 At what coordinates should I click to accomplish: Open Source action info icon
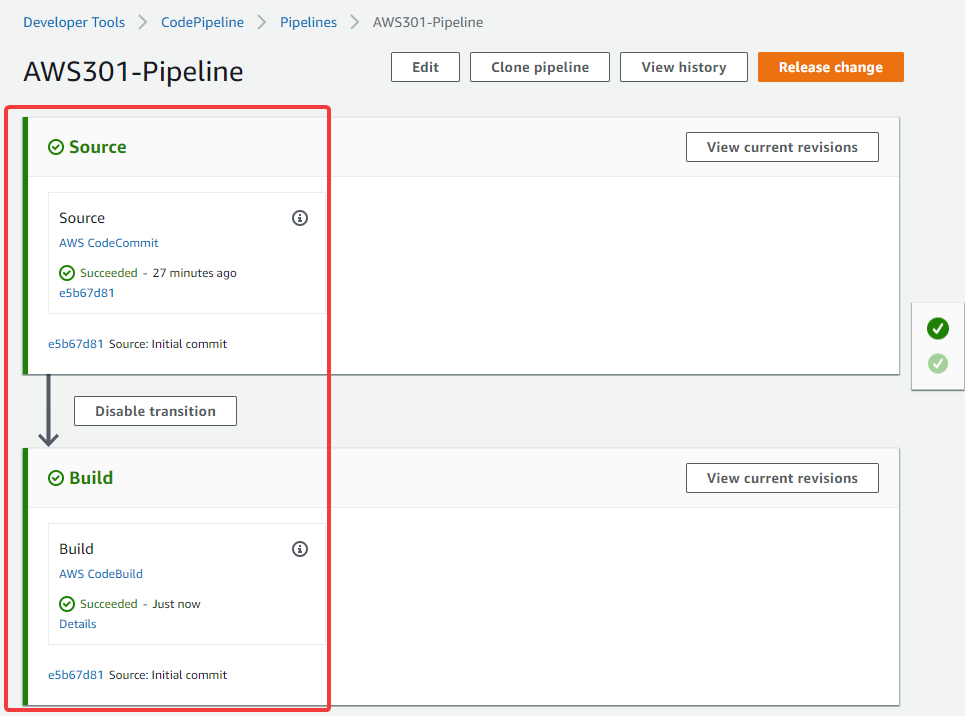300,218
